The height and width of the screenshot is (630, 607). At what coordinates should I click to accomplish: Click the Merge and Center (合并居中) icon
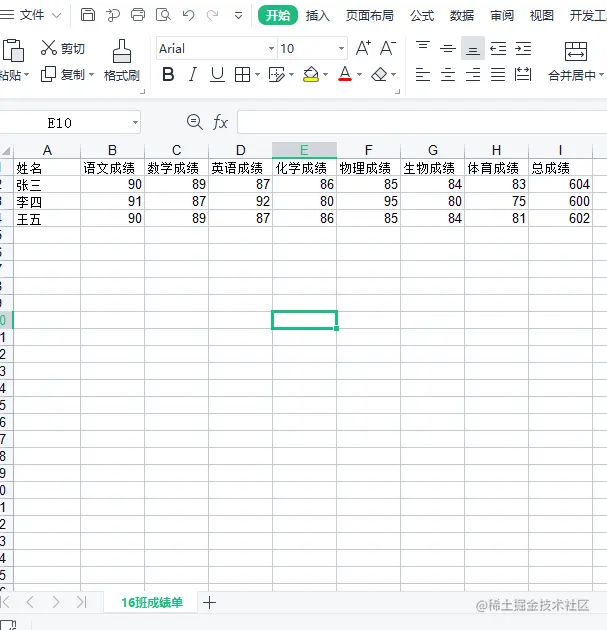point(576,51)
